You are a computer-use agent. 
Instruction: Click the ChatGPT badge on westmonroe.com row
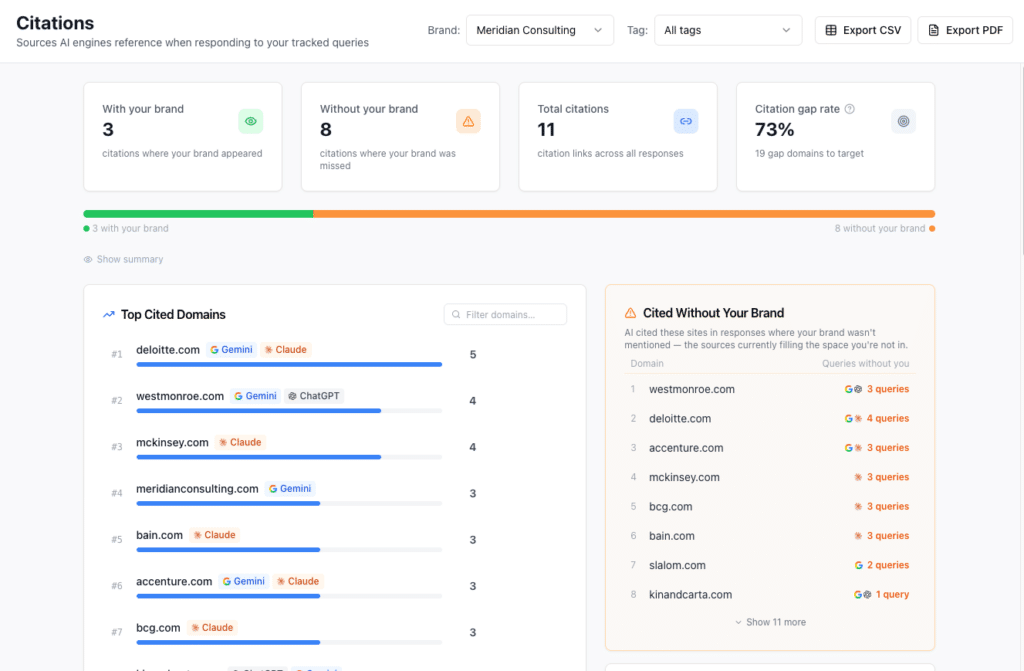pos(314,396)
